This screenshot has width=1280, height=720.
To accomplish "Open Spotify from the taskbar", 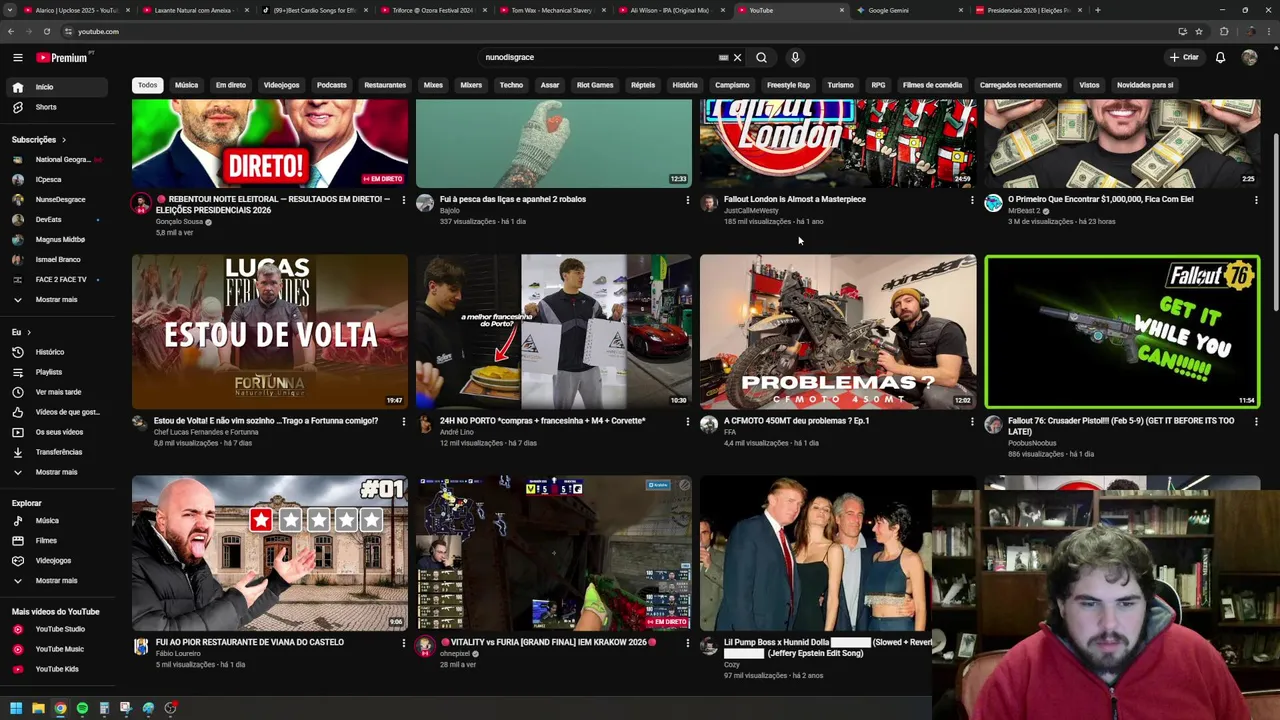I will click(82, 708).
